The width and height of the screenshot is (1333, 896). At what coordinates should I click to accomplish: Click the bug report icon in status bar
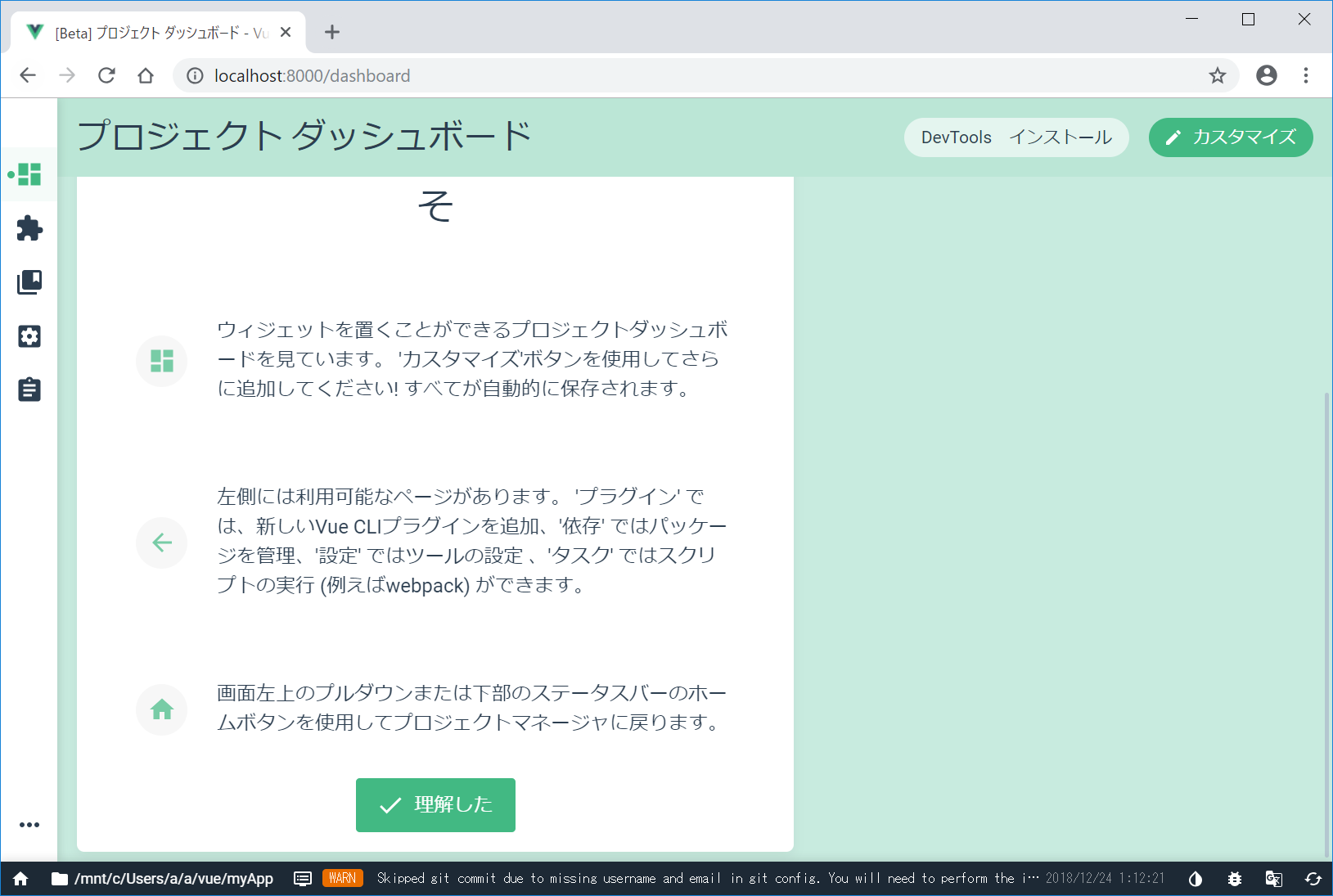[x=1235, y=879]
